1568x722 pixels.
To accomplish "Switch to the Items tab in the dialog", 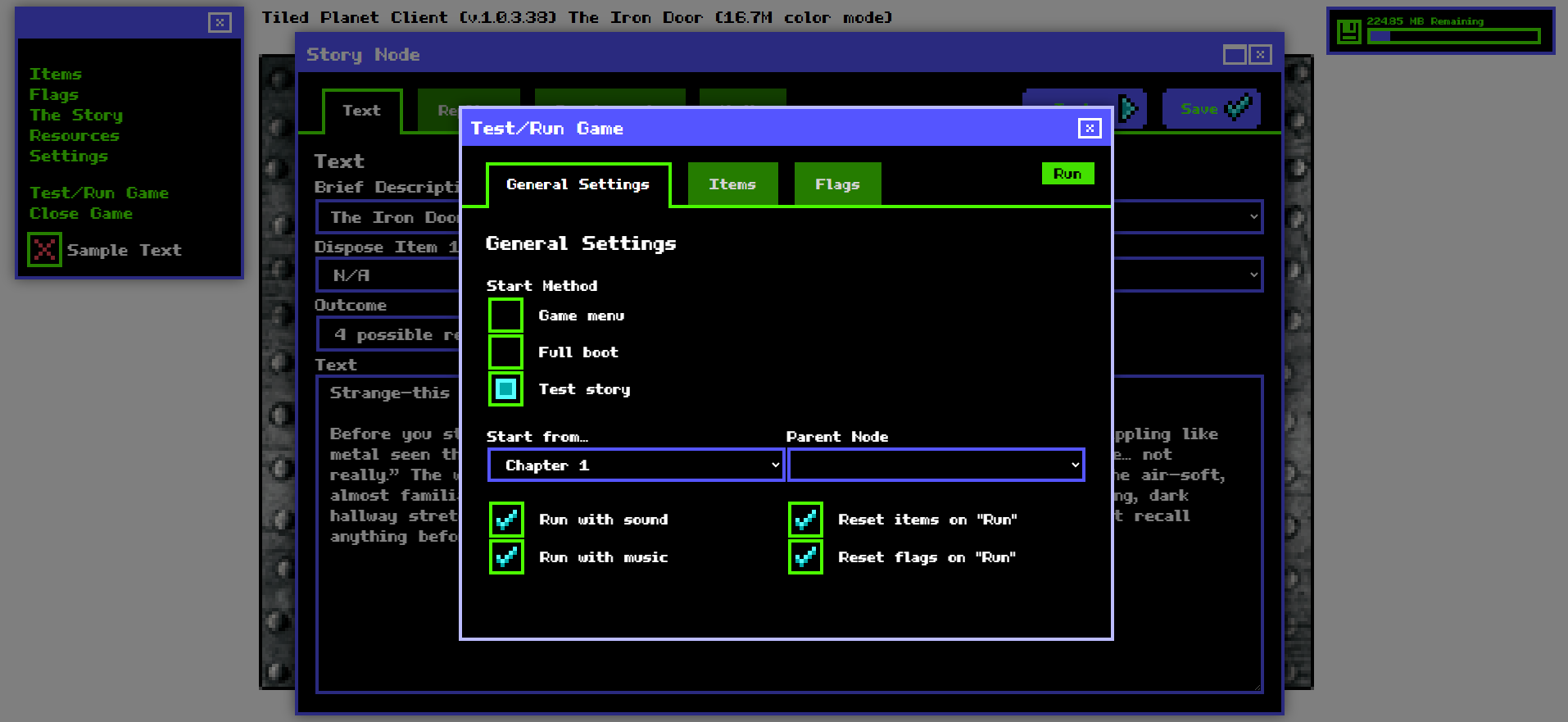I will [732, 184].
